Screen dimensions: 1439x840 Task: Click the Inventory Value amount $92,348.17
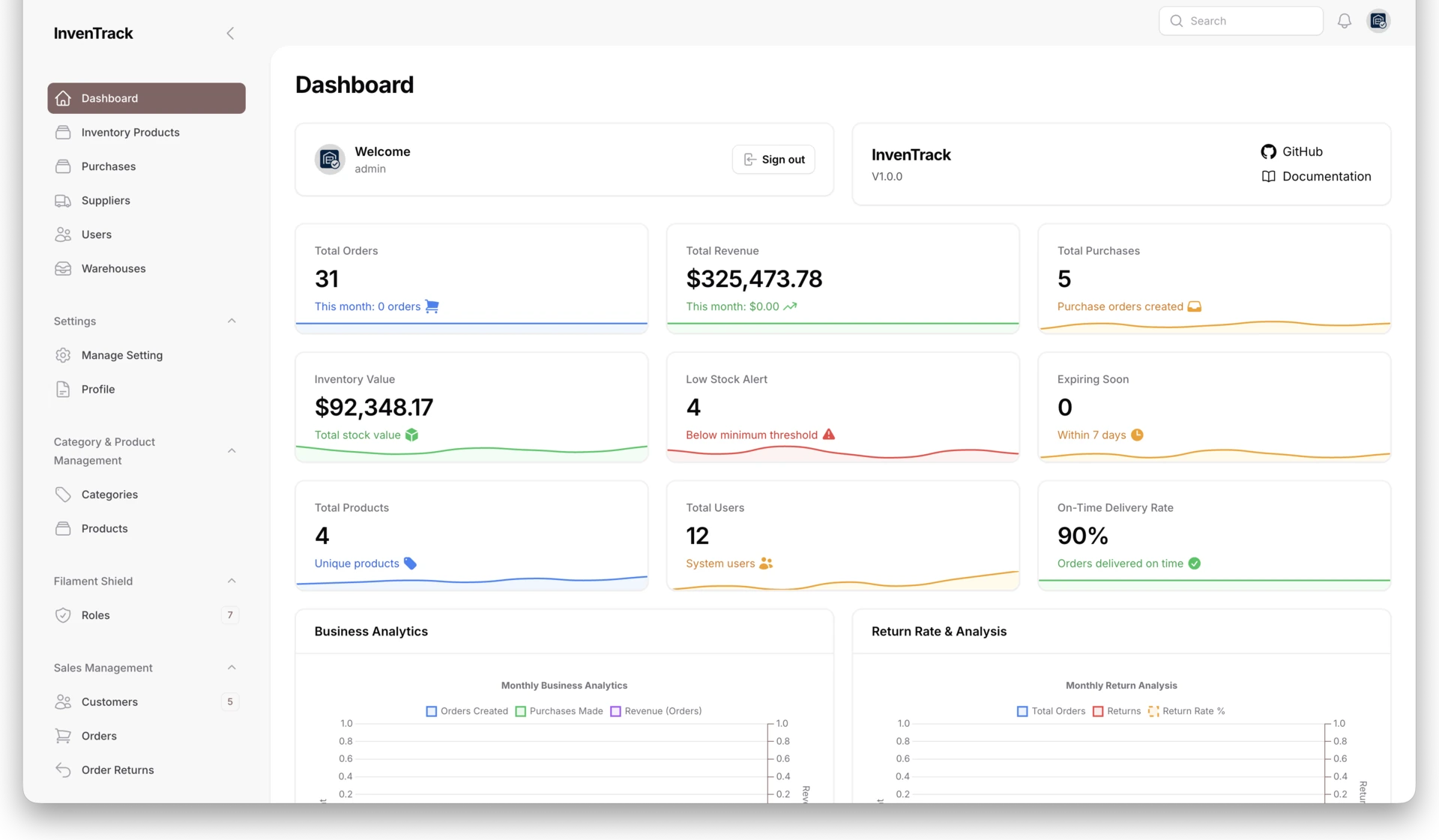(x=374, y=408)
